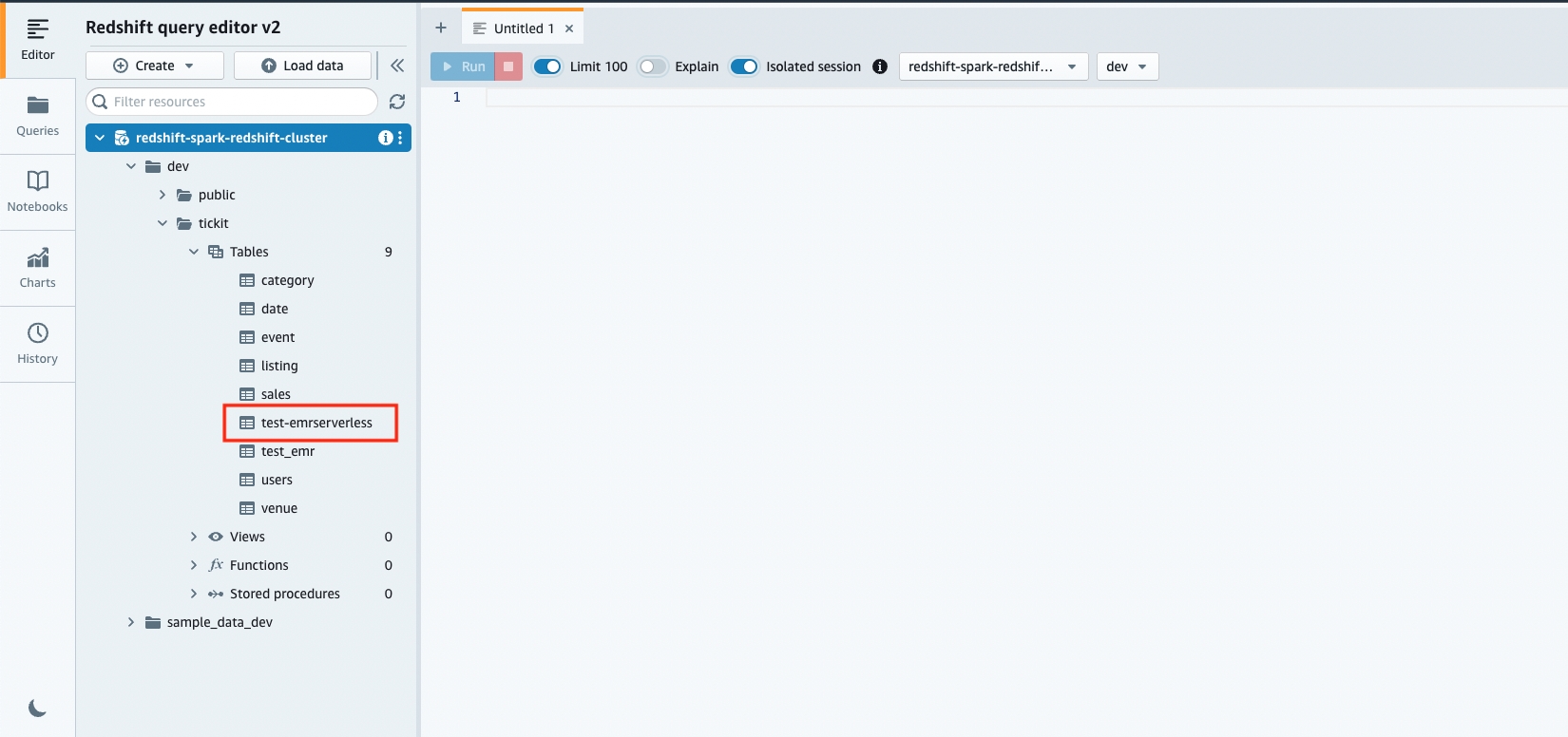Turn off the Isolated session toggle
This screenshot has width=1568, height=737.
coord(744,66)
